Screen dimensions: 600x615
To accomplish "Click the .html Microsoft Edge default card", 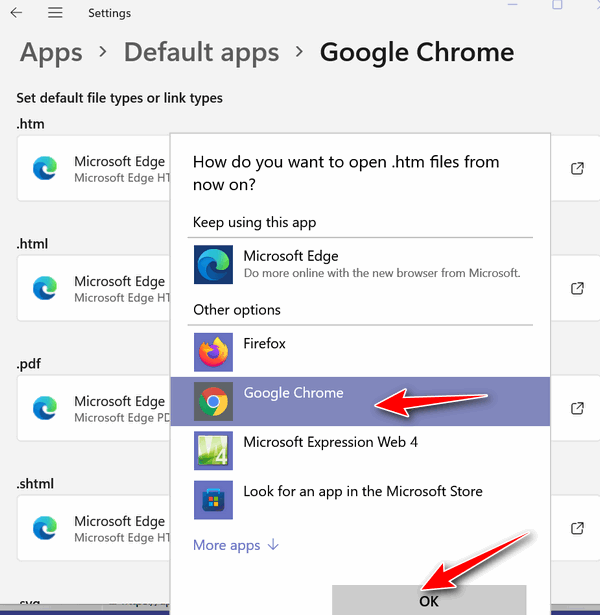I will tap(94, 288).
